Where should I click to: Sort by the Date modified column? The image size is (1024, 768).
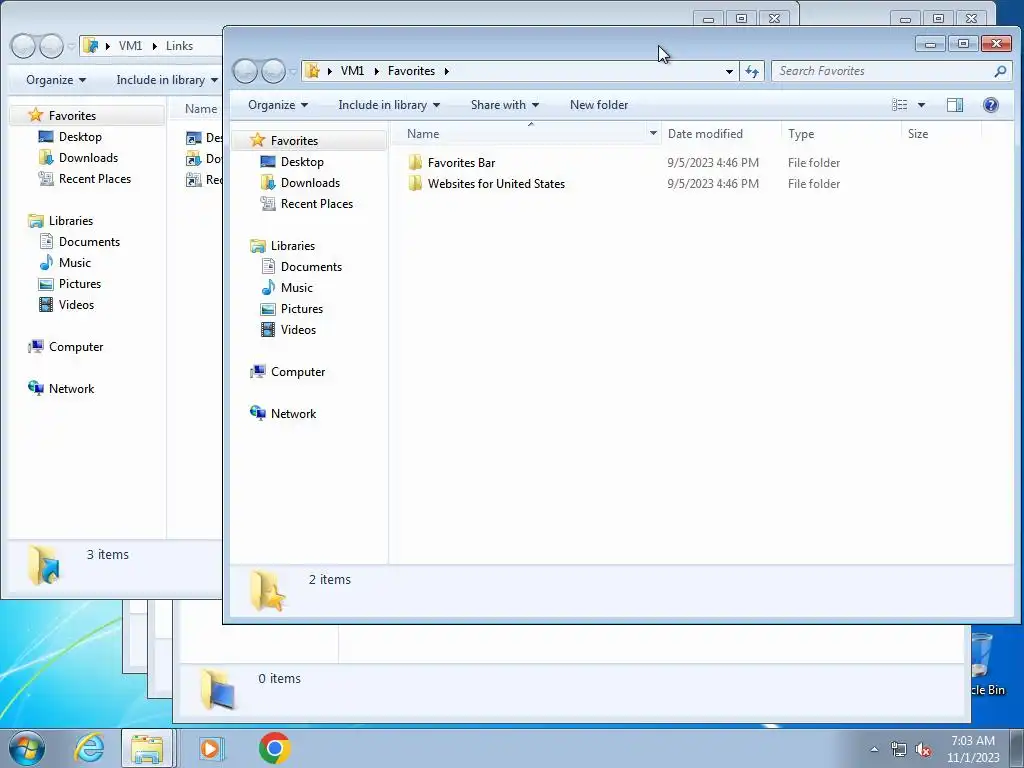click(x=705, y=134)
